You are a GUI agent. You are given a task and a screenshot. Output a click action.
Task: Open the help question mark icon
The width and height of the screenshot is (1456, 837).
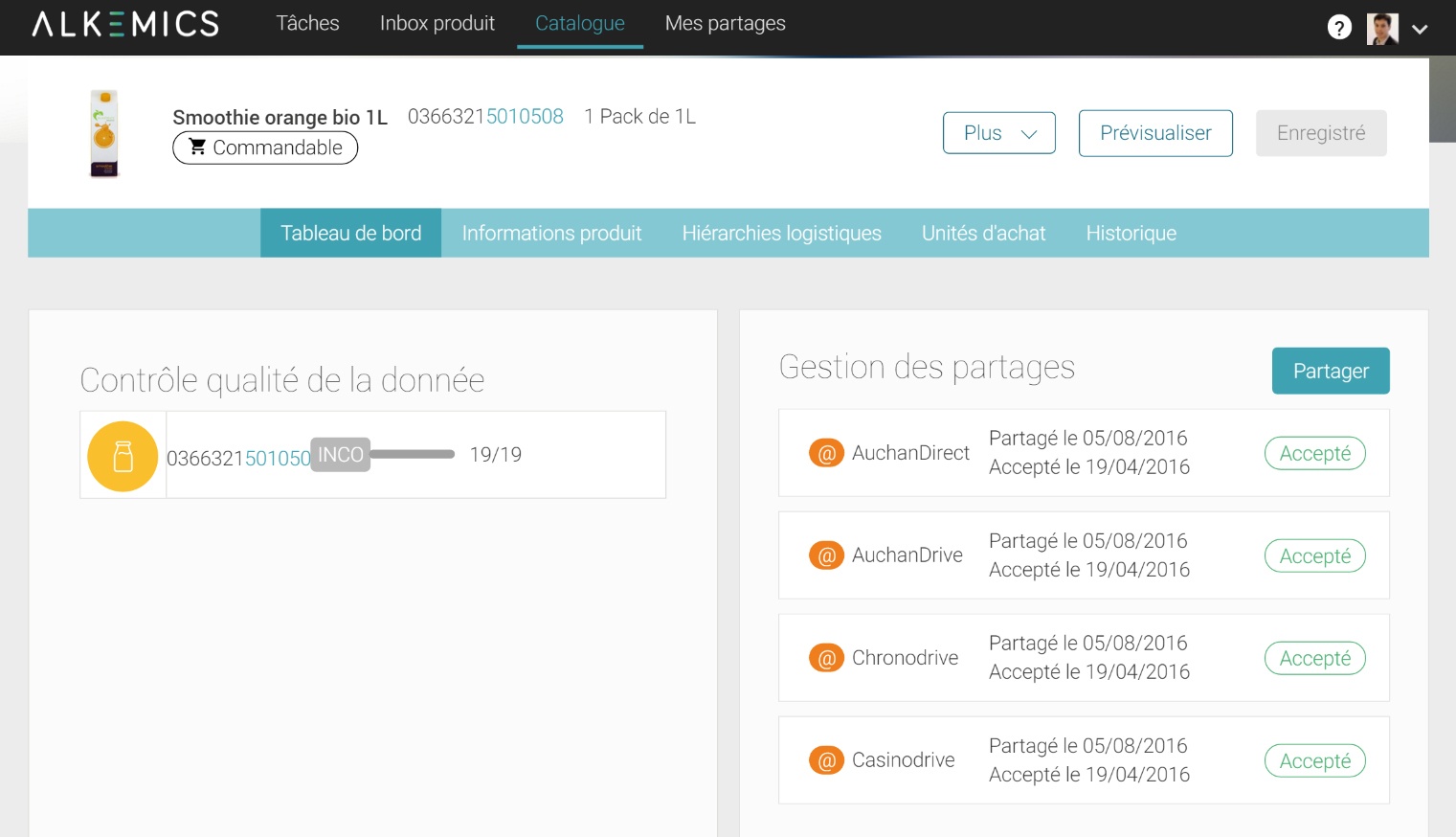[x=1339, y=28]
